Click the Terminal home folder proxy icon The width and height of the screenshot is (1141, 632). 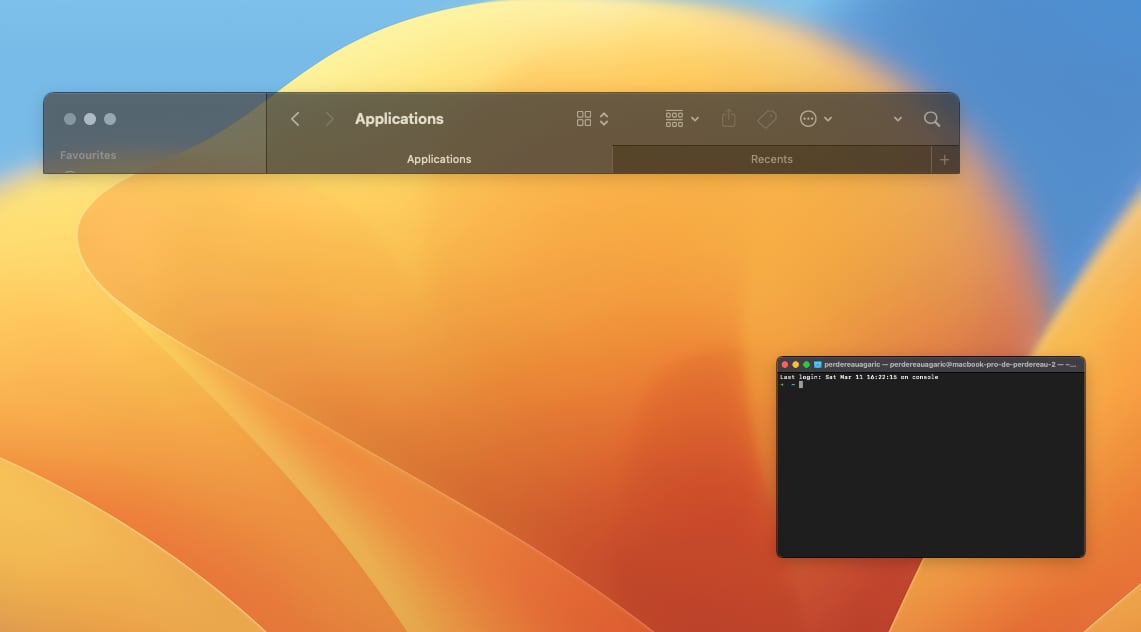coord(817,364)
